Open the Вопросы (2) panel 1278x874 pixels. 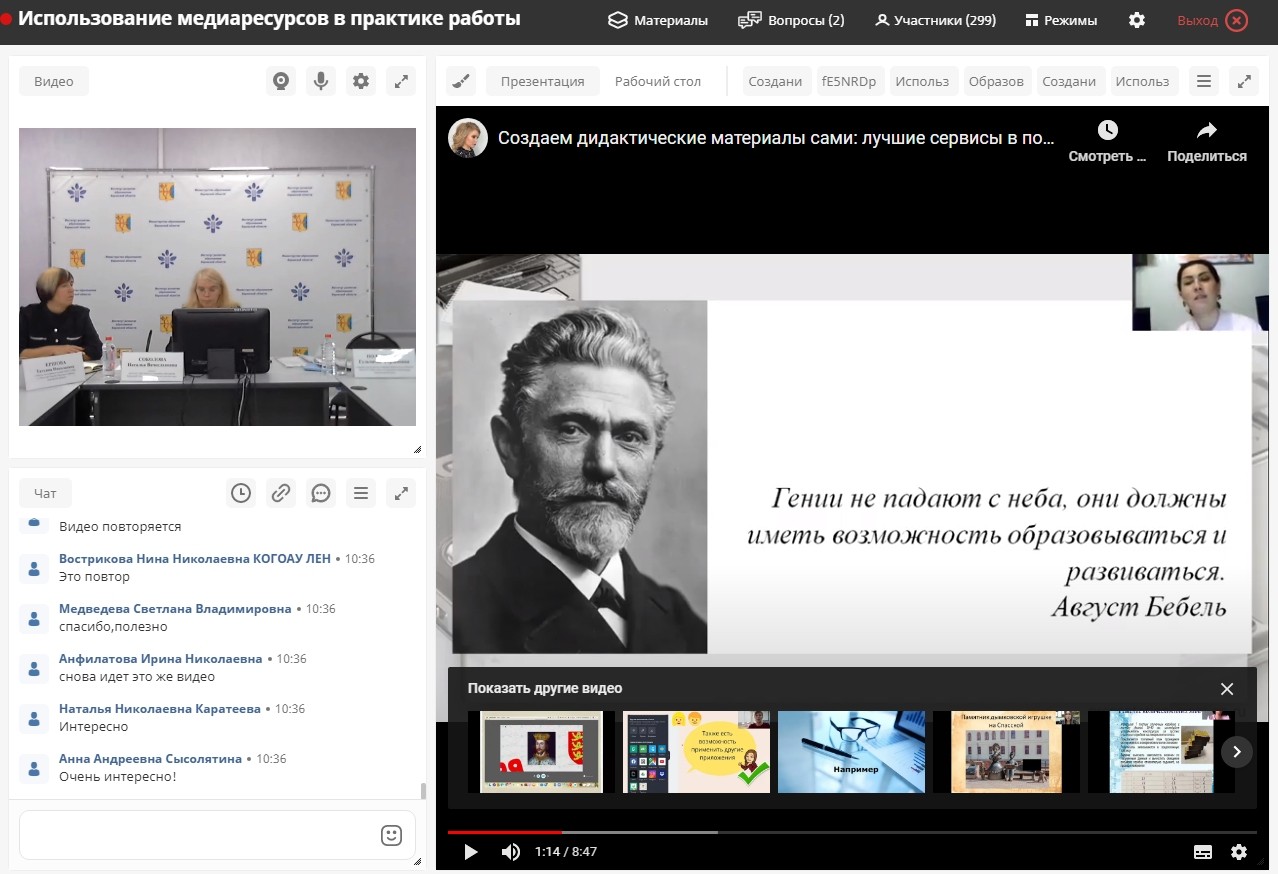[790, 19]
